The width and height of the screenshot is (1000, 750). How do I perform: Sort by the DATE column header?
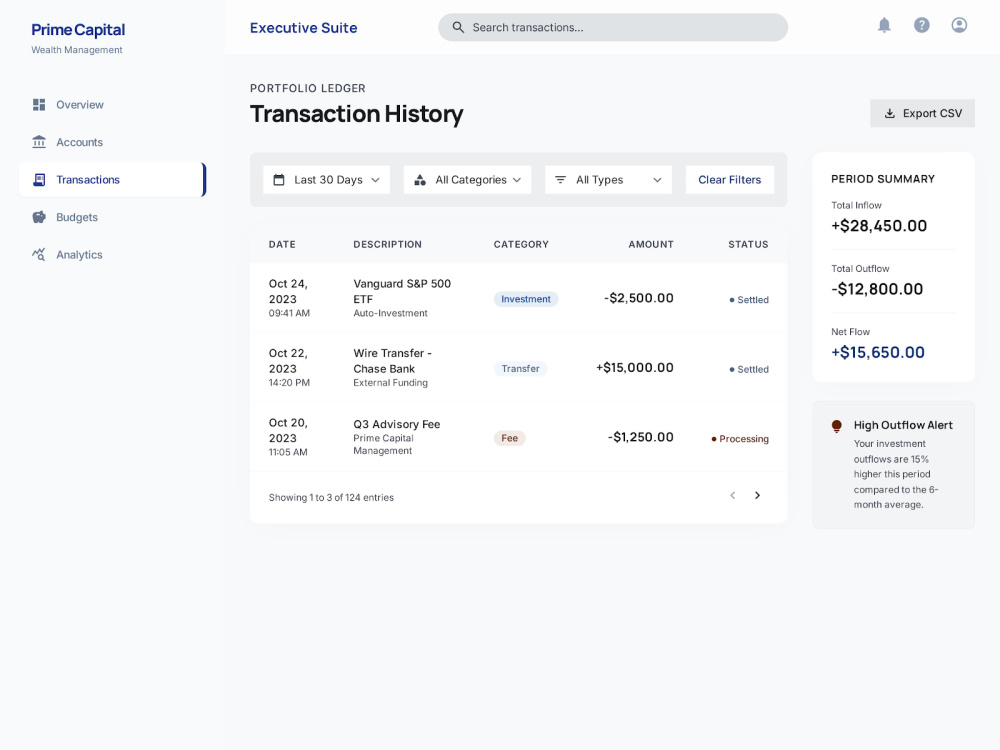282,244
